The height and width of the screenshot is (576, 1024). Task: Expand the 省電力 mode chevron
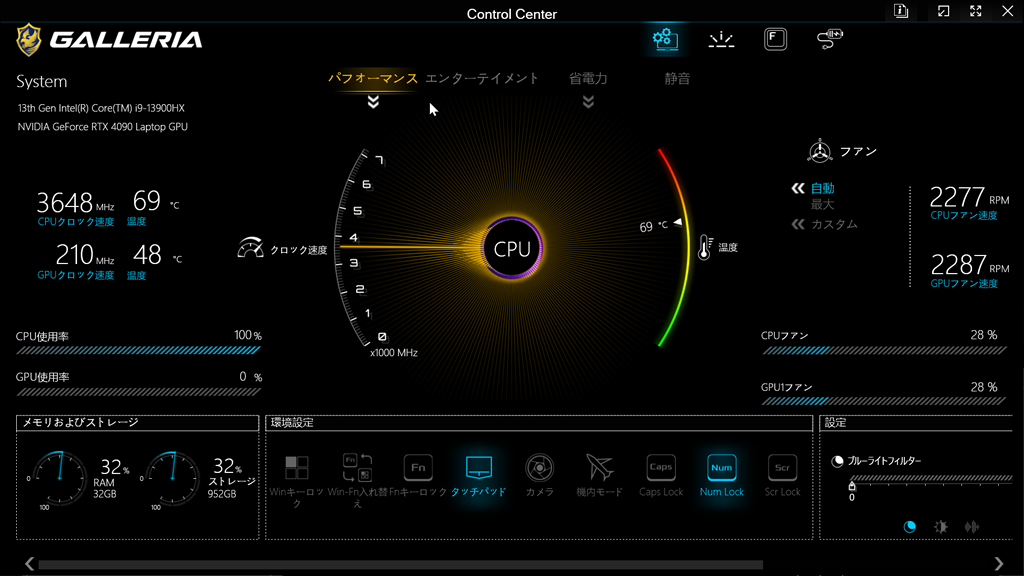coord(588,102)
